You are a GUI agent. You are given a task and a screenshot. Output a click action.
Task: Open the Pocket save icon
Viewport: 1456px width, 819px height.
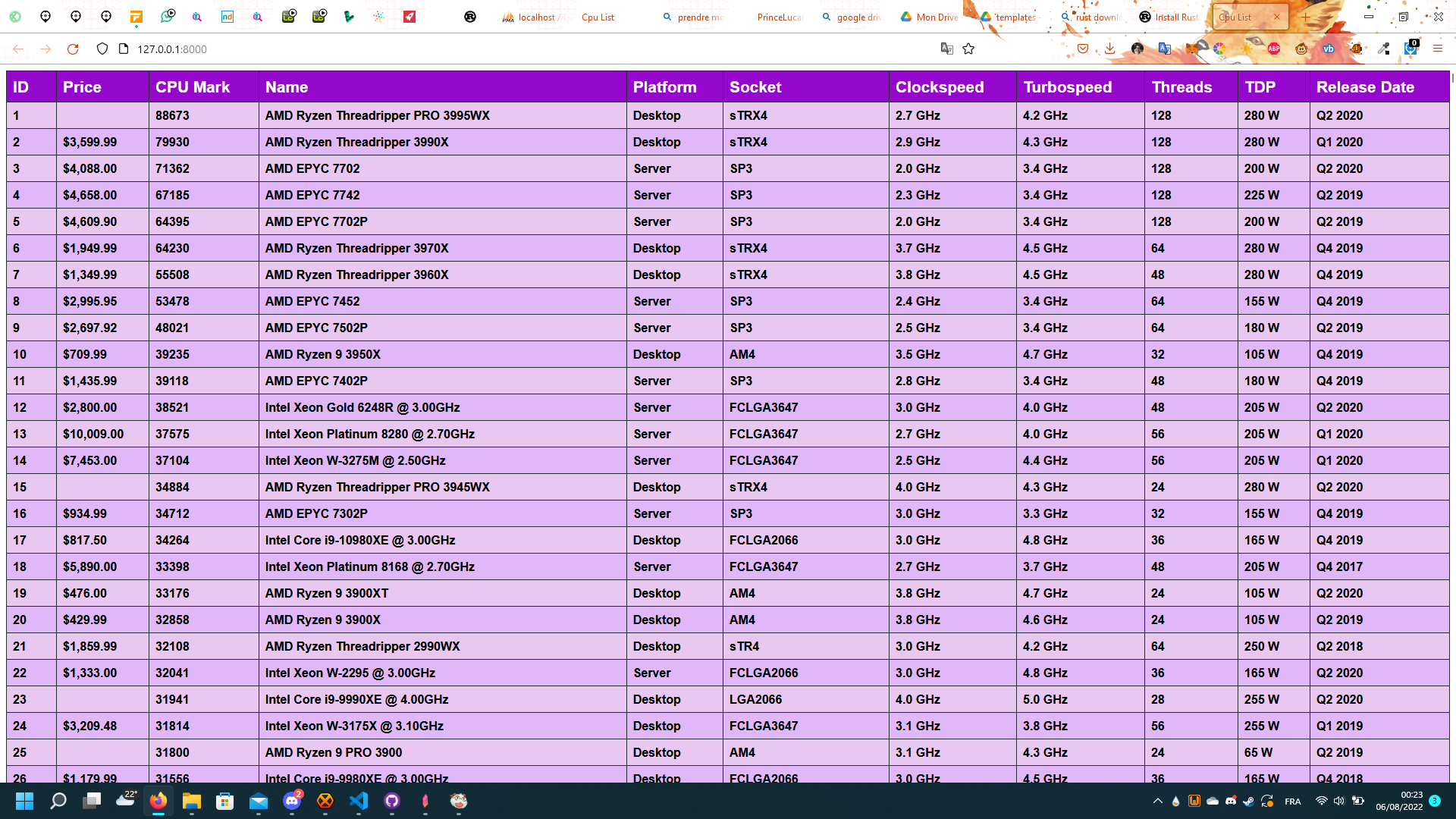point(1083,49)
